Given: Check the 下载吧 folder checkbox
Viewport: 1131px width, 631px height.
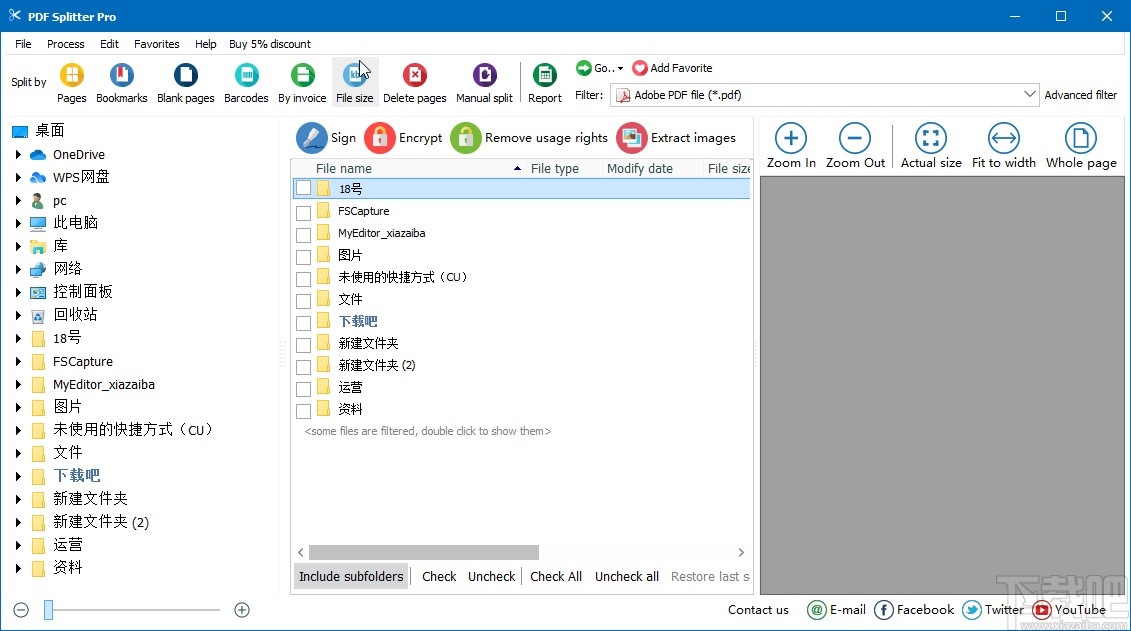Looking at the screenshot, I should 304,322.
